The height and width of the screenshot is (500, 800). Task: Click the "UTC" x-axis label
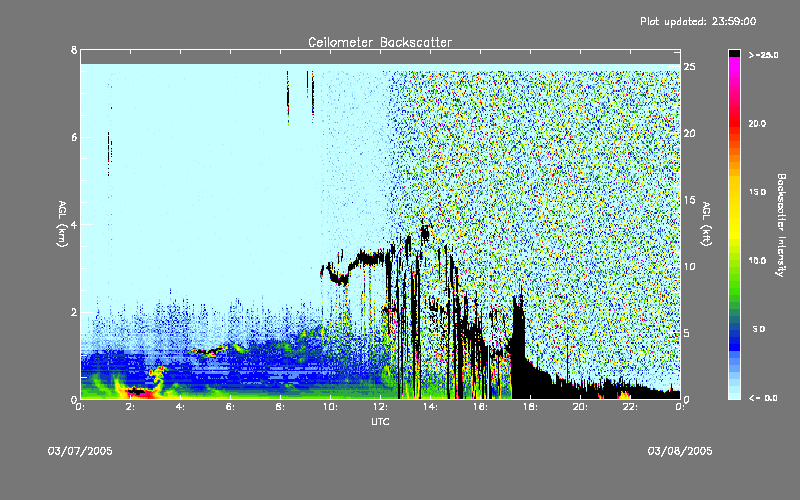(x=380, y=421)
